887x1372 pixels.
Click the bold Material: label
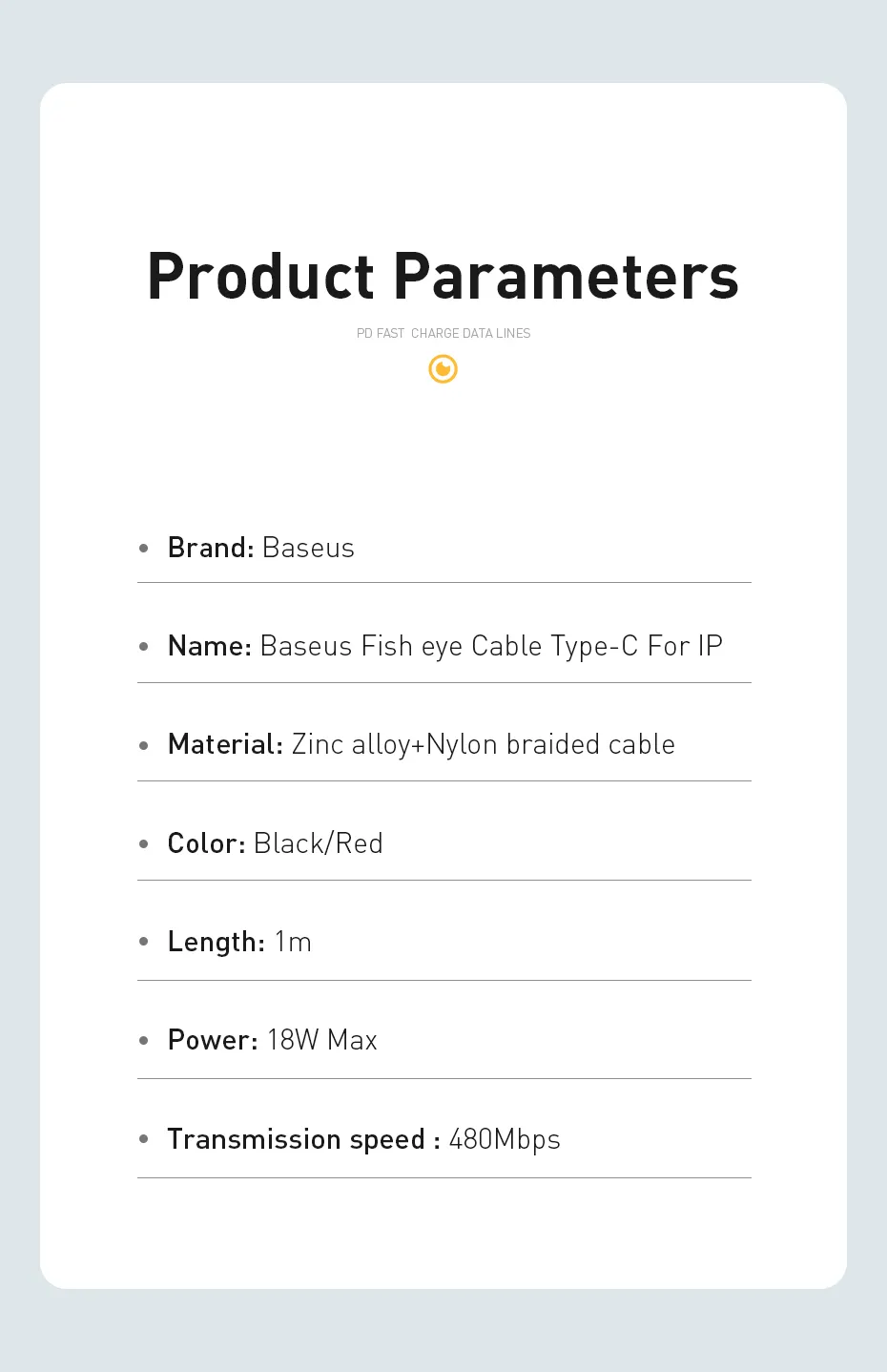pos(225,744)
